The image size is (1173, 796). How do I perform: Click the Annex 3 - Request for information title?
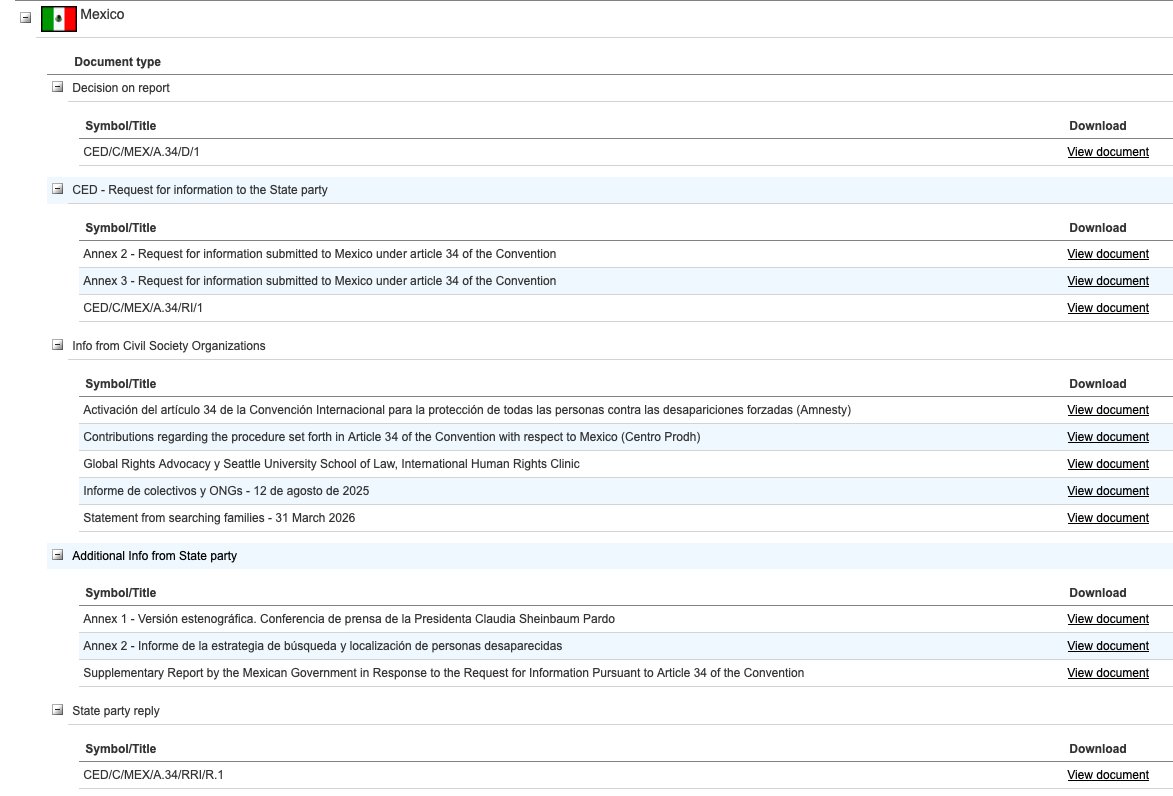319,281
